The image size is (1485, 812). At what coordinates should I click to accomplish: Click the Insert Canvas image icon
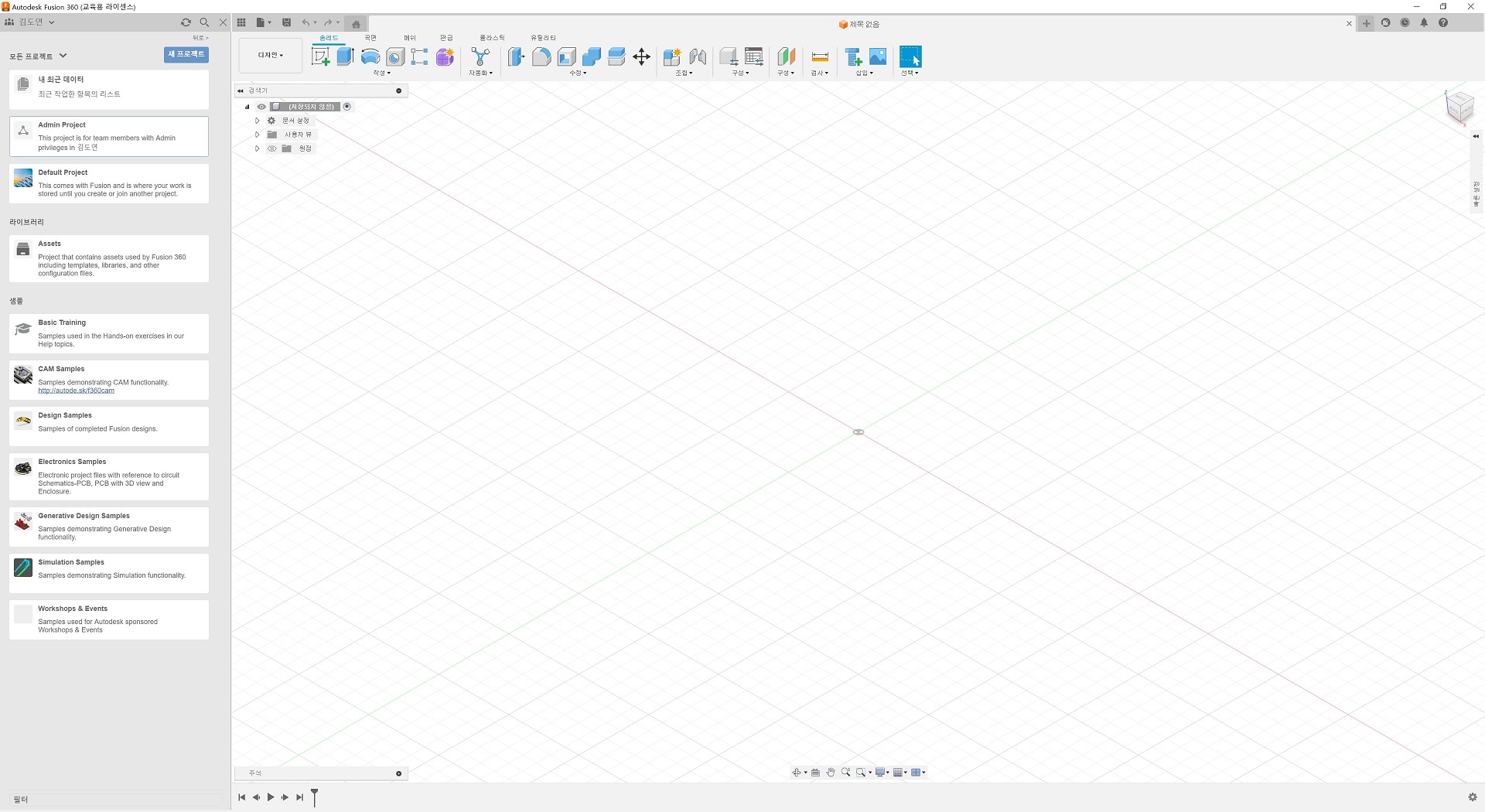click(x=878, y=56)
